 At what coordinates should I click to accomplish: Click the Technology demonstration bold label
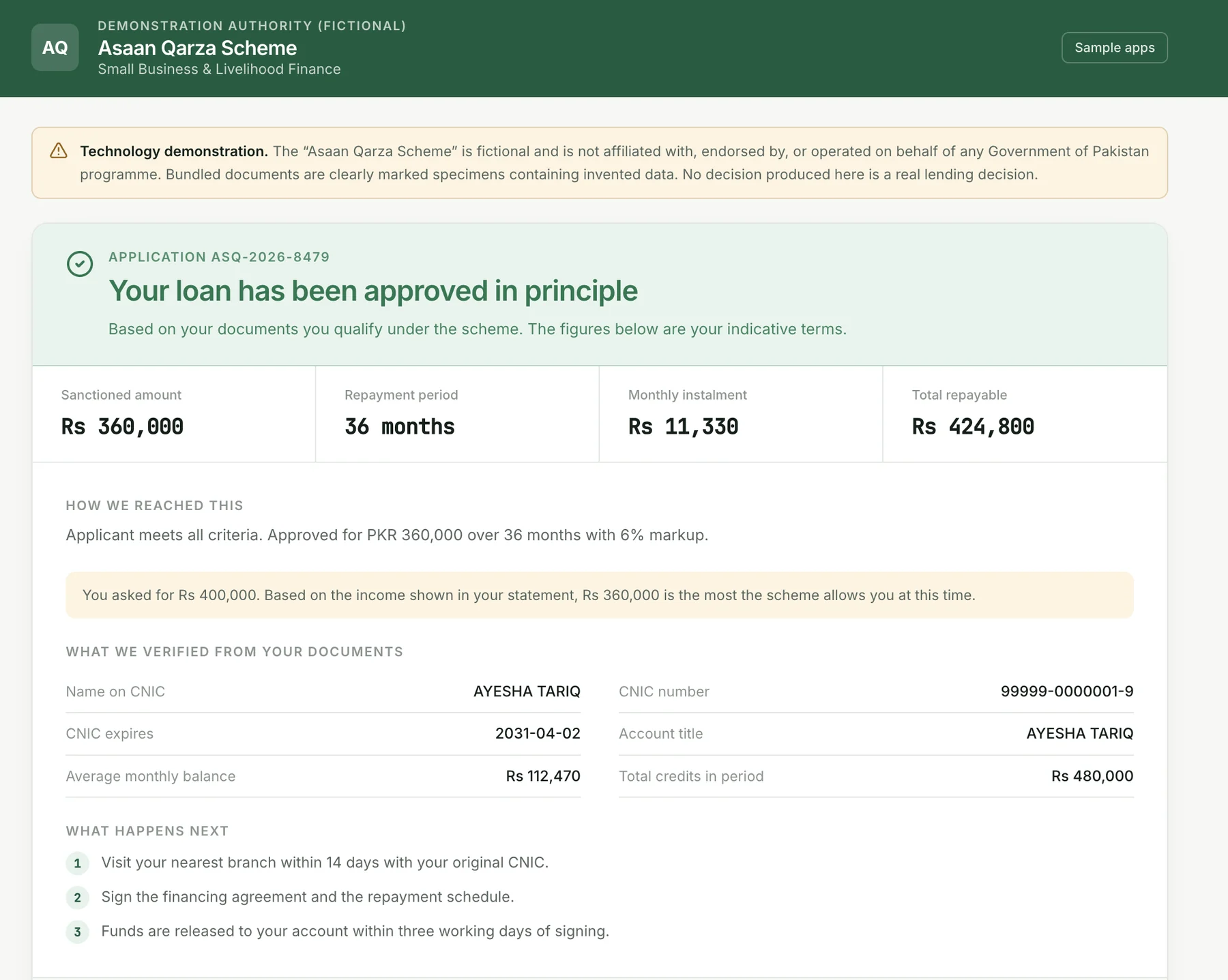click(x=174, y=151)
